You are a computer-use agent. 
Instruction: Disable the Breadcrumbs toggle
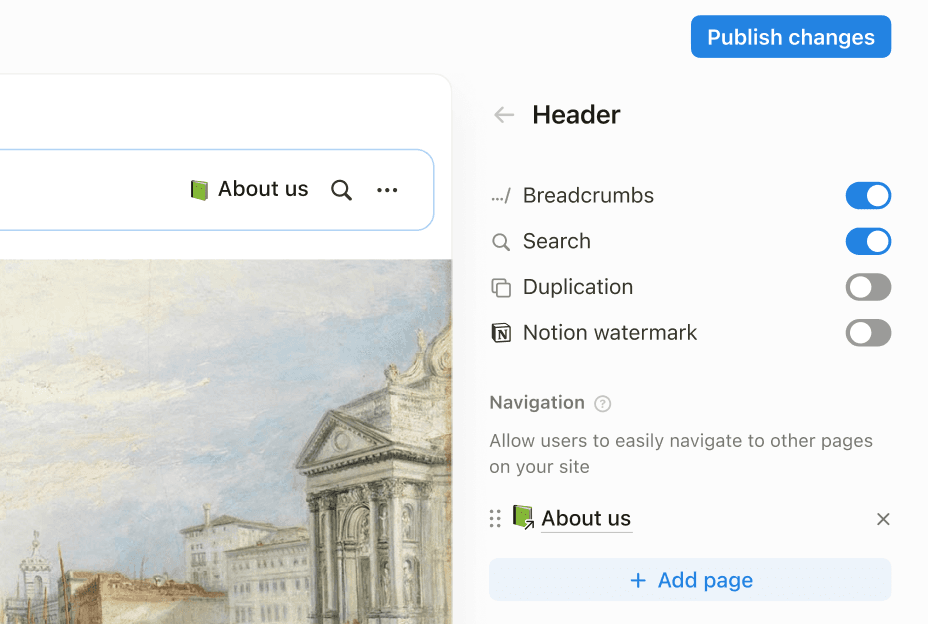click(x=868, y=196)
